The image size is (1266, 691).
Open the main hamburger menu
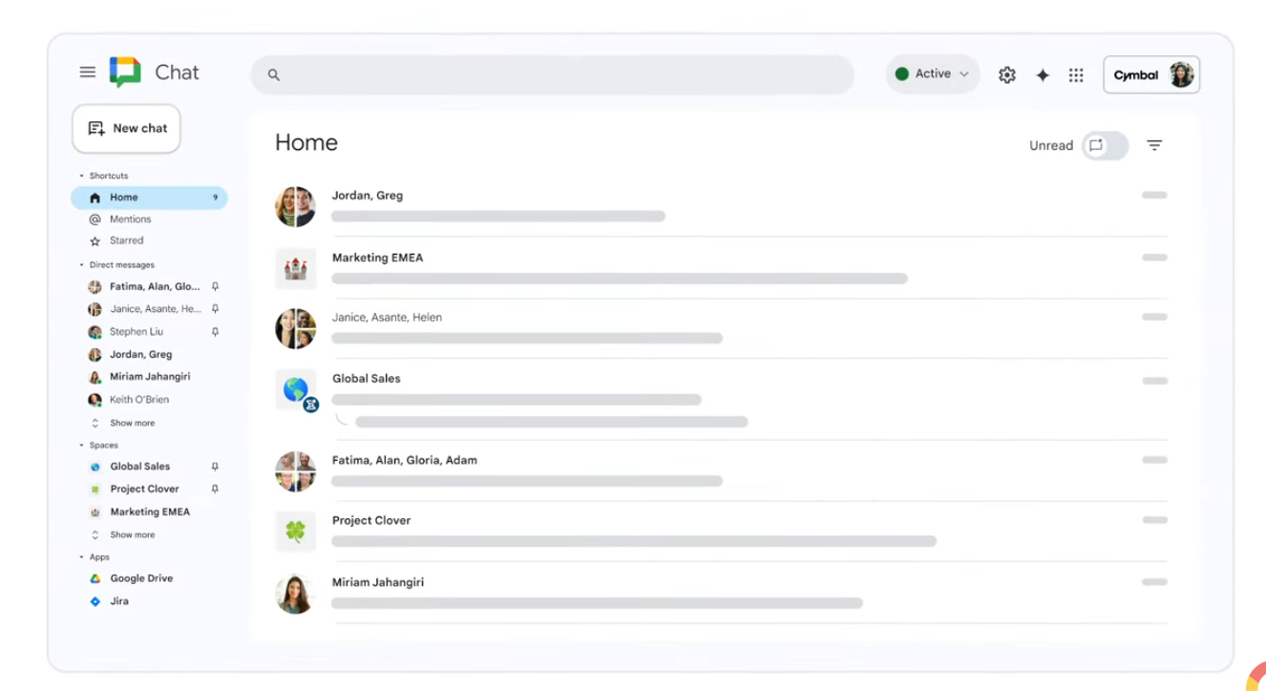(x=87, y=72)
